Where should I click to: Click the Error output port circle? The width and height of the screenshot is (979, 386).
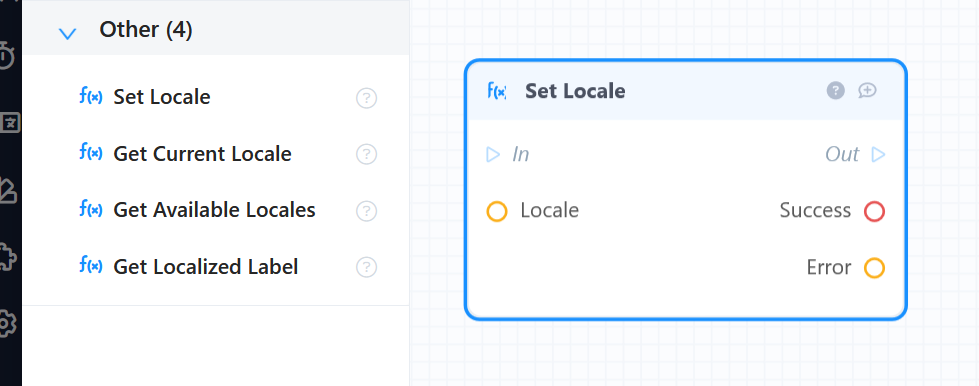click(x=874, y=268)
